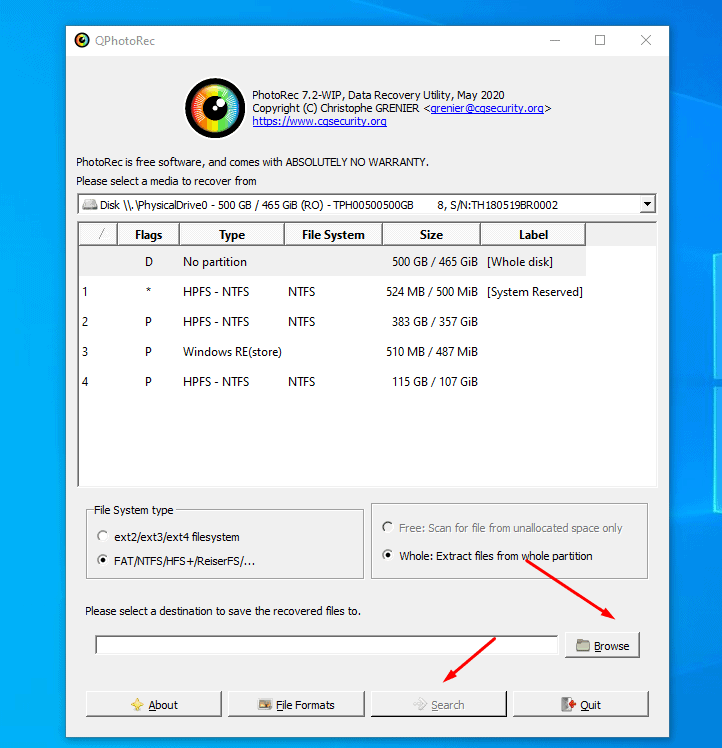Click the disk drive icon in media selector

[x=89, y=205]
